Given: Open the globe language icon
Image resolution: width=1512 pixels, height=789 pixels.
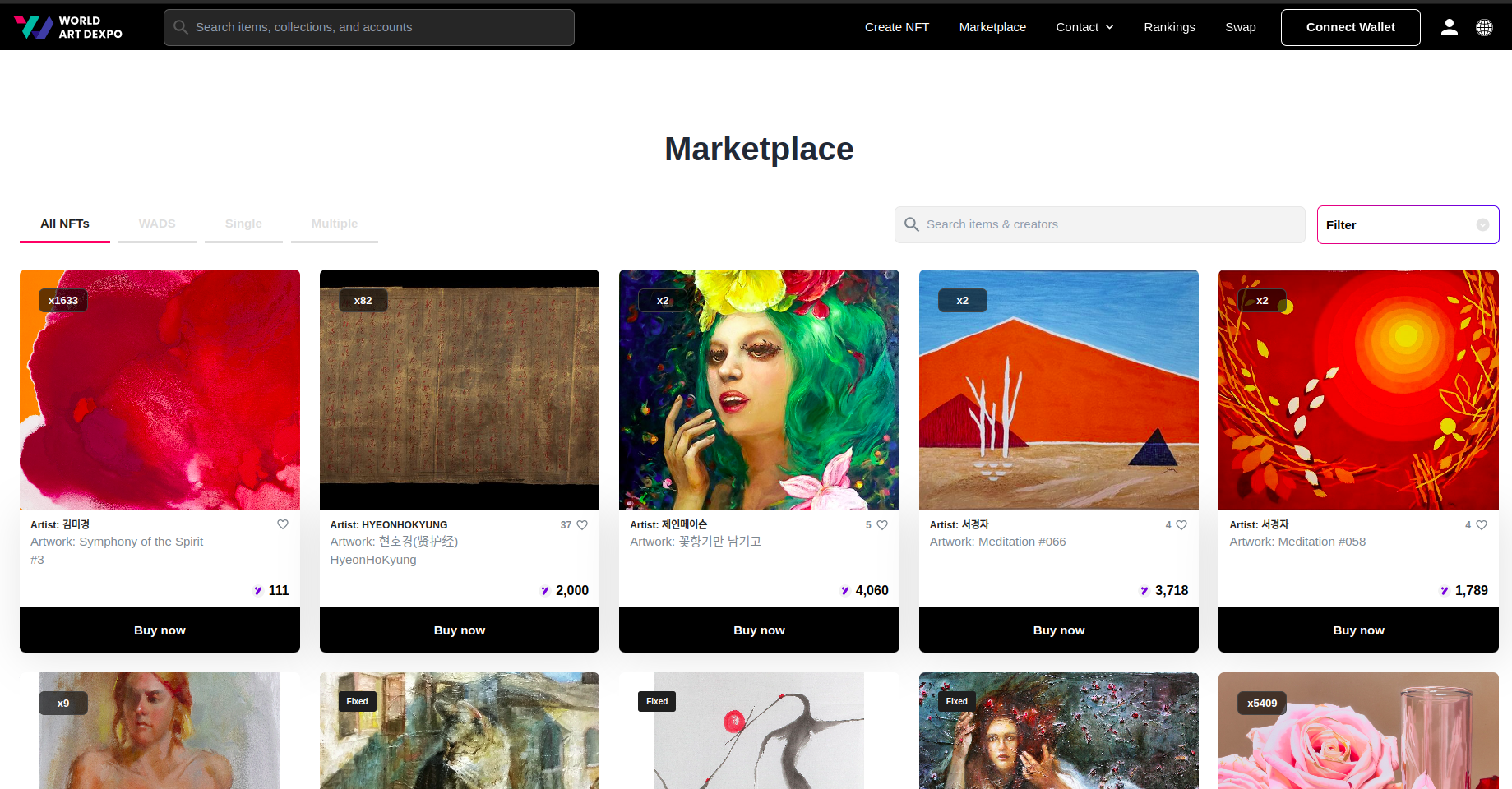Looking at the screenshot, I should [1484, 27].
